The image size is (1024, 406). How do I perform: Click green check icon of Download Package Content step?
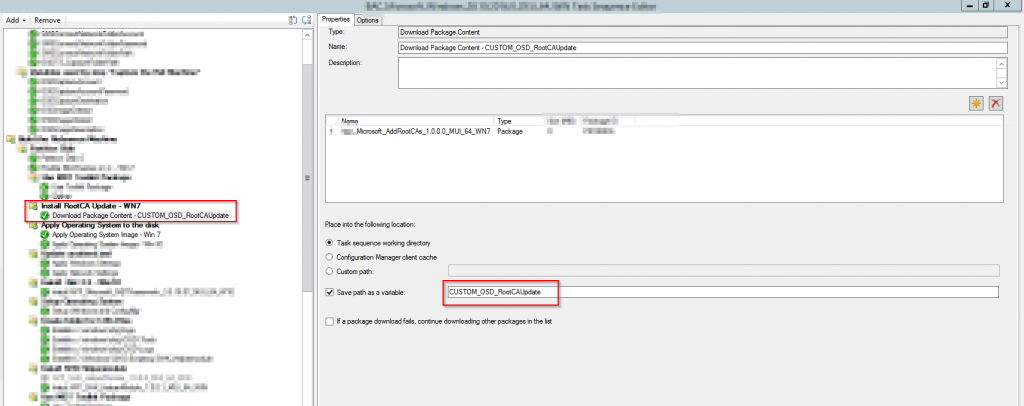pyautogui.click(x=45, y=215)
